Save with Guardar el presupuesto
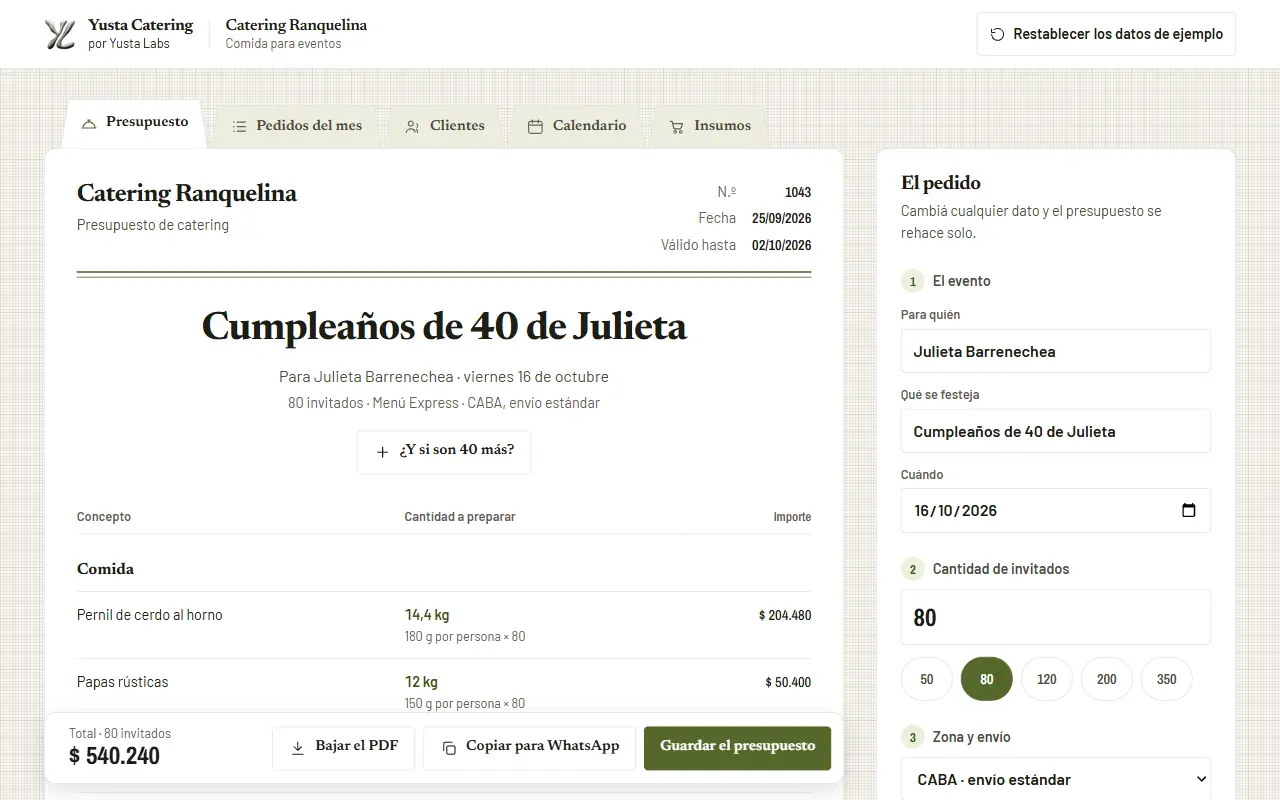The width and height of the screenshot is (1280, 800). click(737, 748)
